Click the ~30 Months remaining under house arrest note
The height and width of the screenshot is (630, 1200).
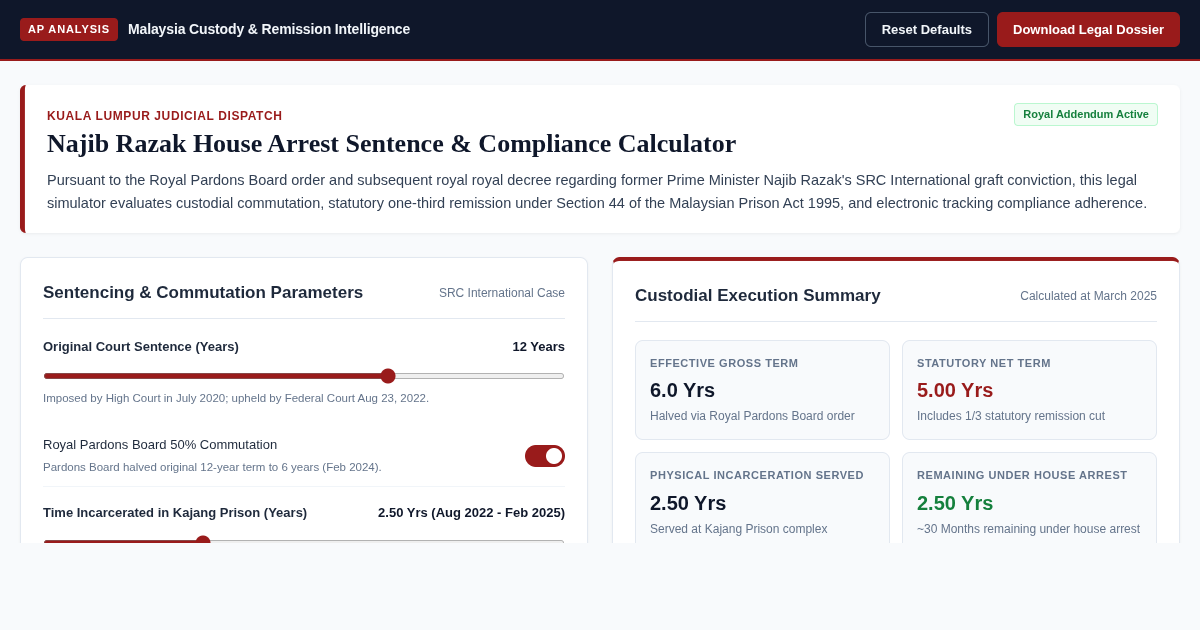pyautogui.click(x=1028, y=529)
